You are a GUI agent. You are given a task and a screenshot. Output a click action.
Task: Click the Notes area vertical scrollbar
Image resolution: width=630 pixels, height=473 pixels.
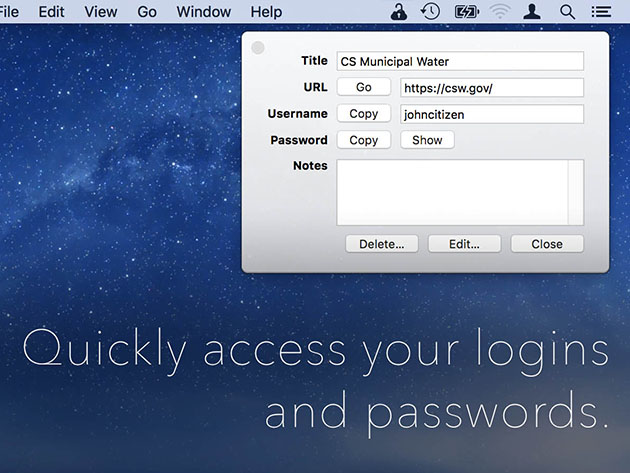pyautogui.click(x=576, y=192)
